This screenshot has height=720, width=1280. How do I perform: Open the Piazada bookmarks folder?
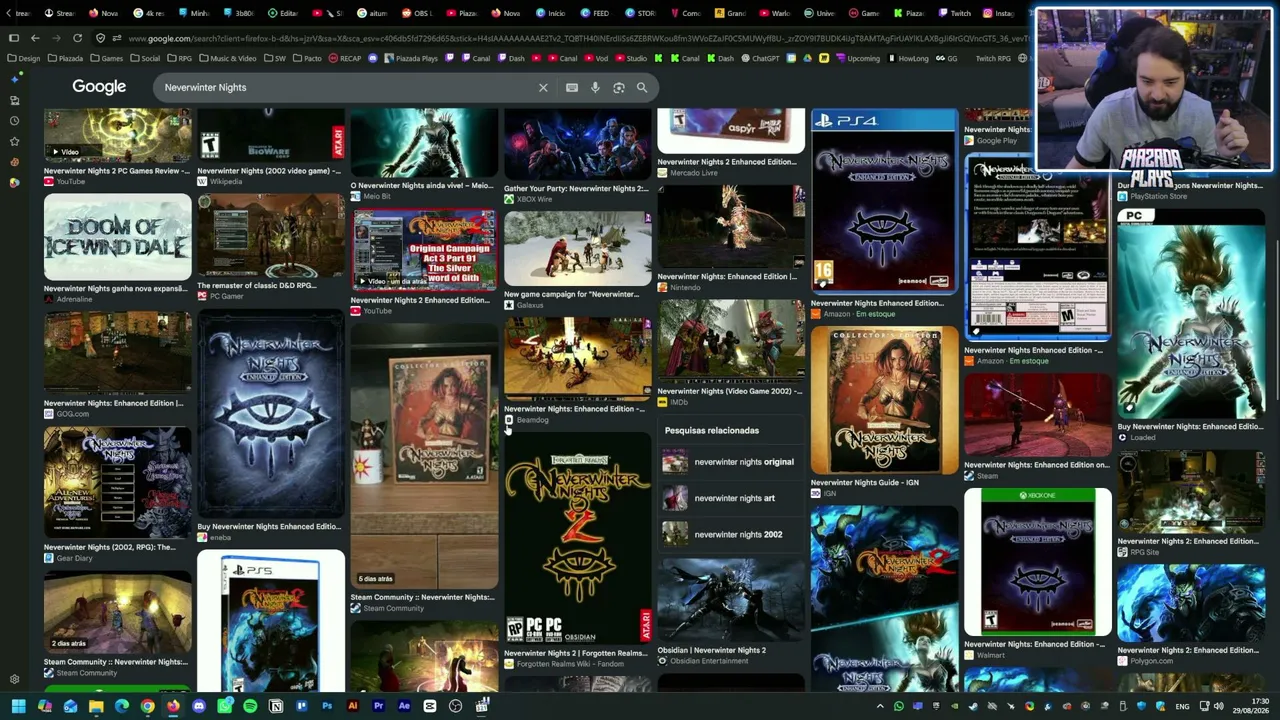(66, 58)
